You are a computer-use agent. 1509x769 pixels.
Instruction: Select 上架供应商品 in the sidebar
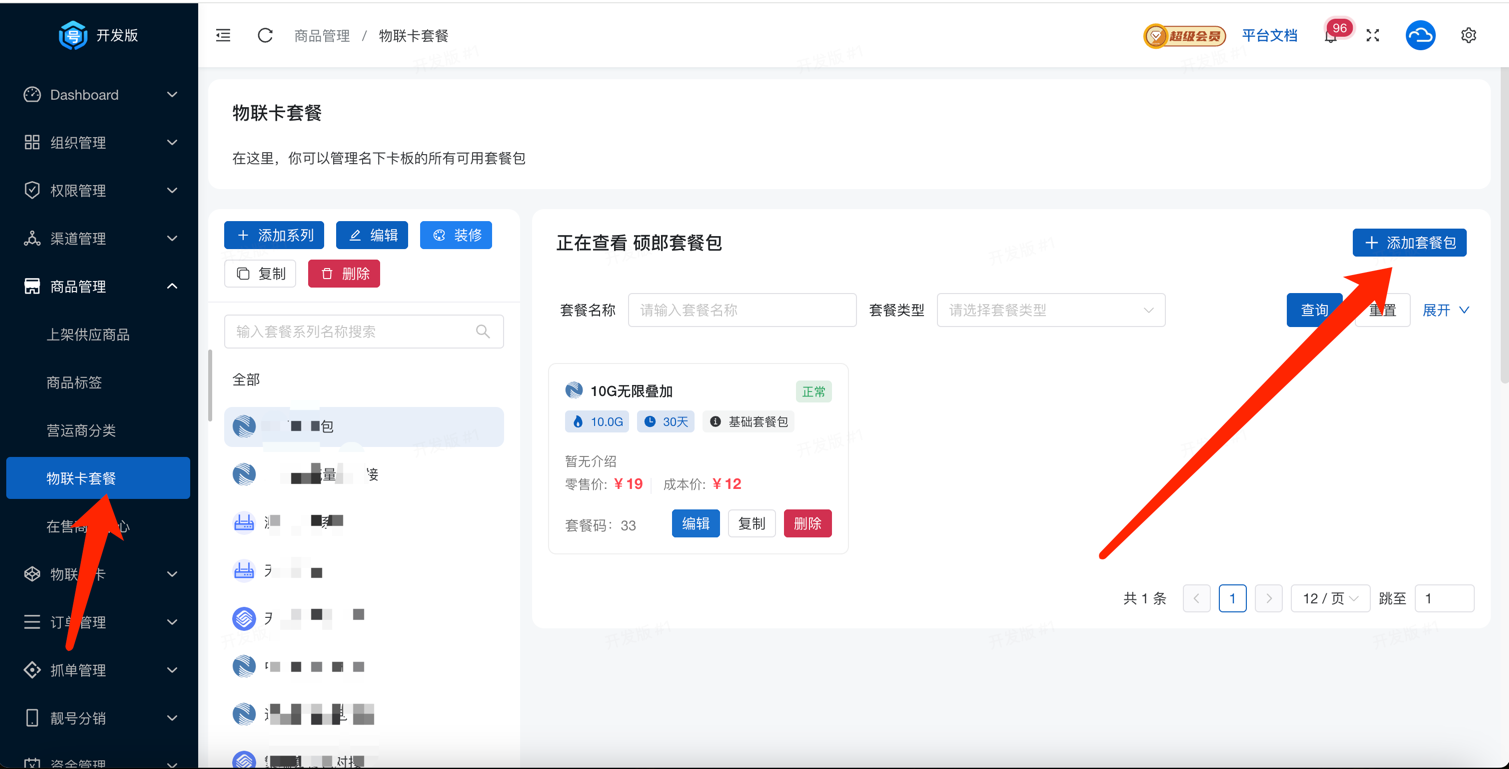coord(88,335)
